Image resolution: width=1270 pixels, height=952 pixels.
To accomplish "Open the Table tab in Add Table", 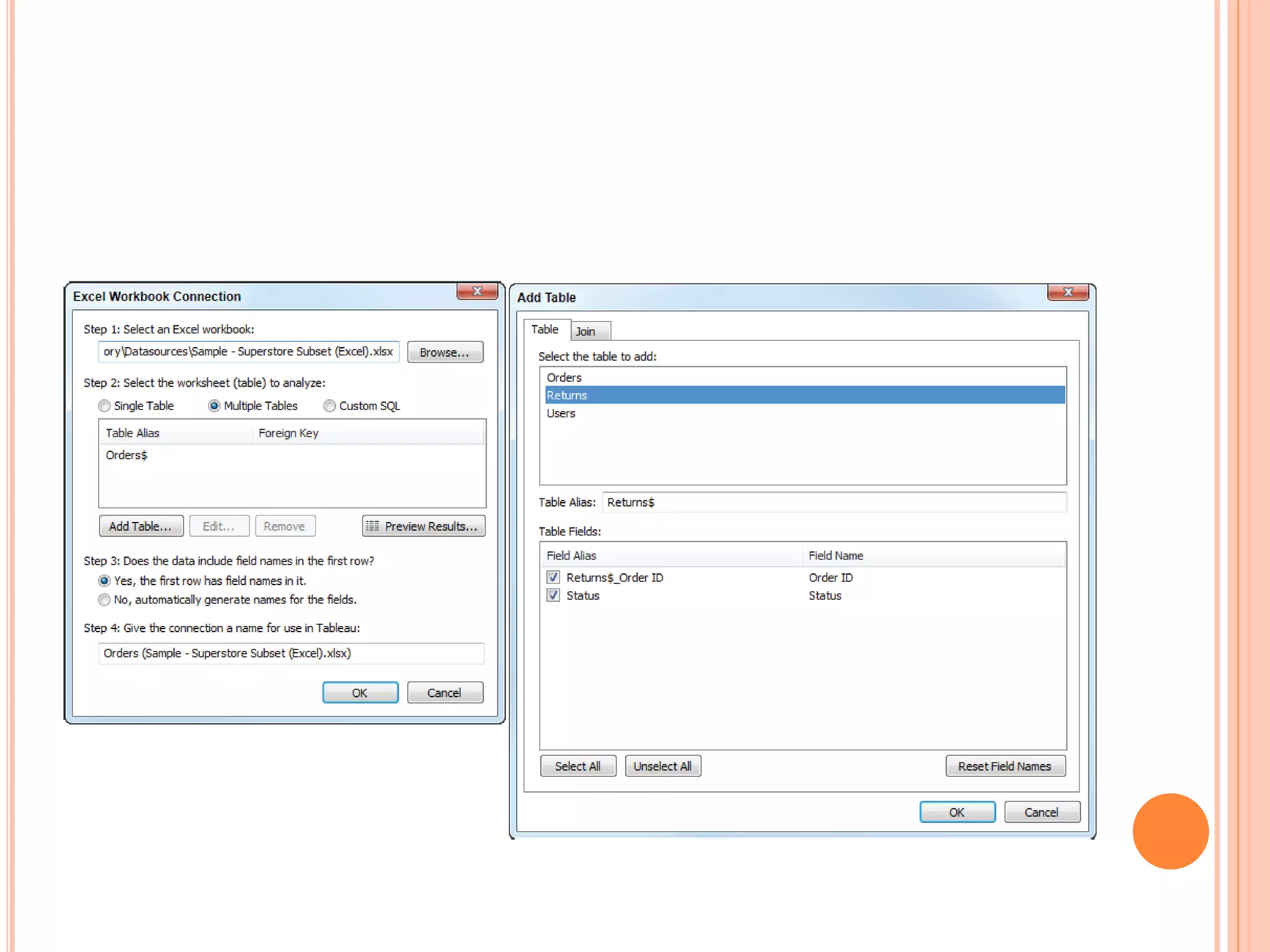I will click(x=545, y=330).
